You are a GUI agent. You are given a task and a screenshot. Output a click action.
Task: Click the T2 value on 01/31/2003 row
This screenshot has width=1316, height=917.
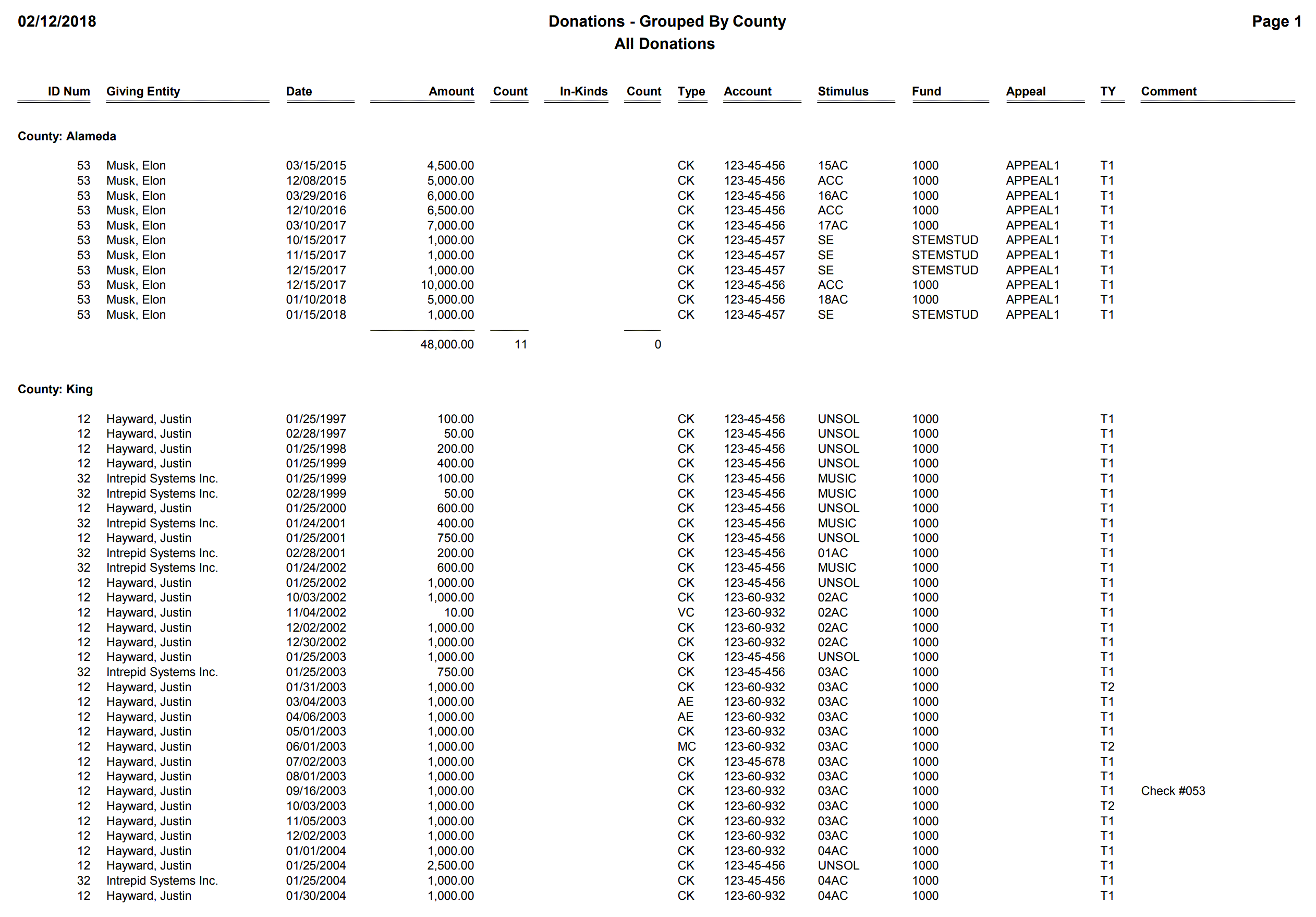1107,687
